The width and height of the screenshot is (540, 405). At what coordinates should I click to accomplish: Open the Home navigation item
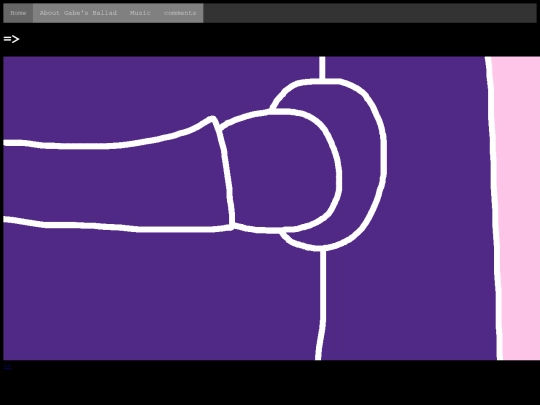tap(18, 13)
